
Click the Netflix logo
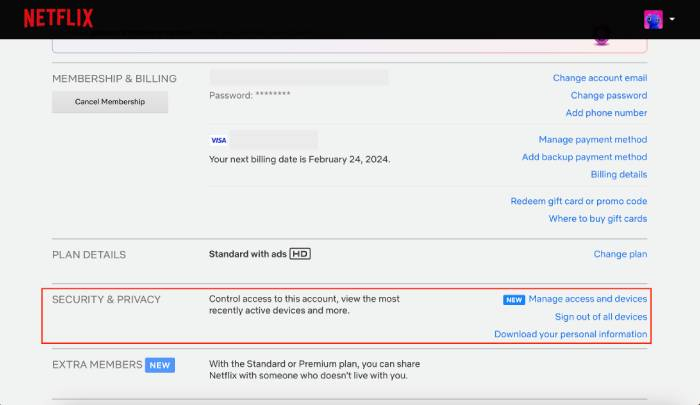(x=58, y=18)
